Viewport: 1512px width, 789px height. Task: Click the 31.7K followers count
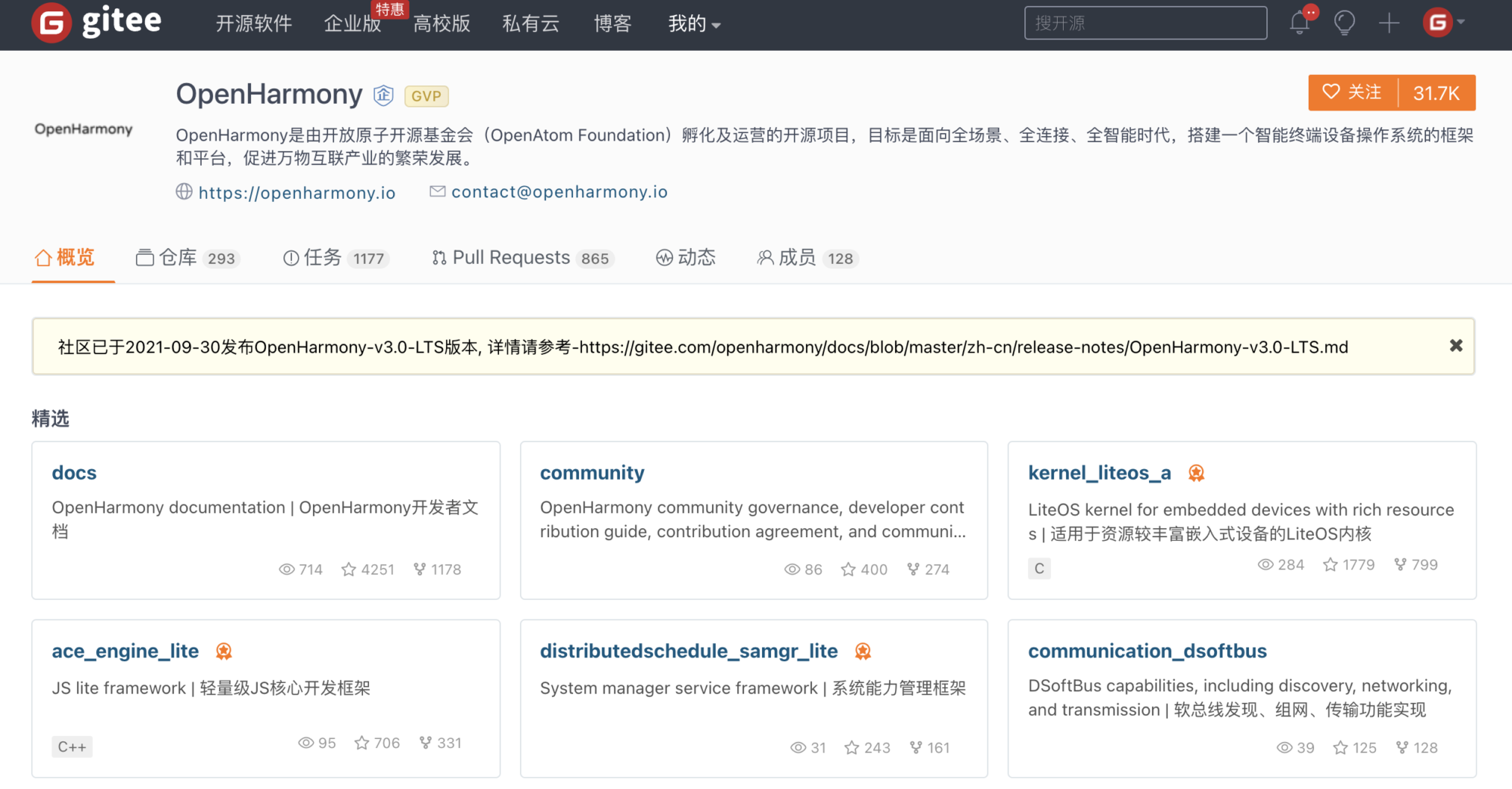pos(1436,93)
